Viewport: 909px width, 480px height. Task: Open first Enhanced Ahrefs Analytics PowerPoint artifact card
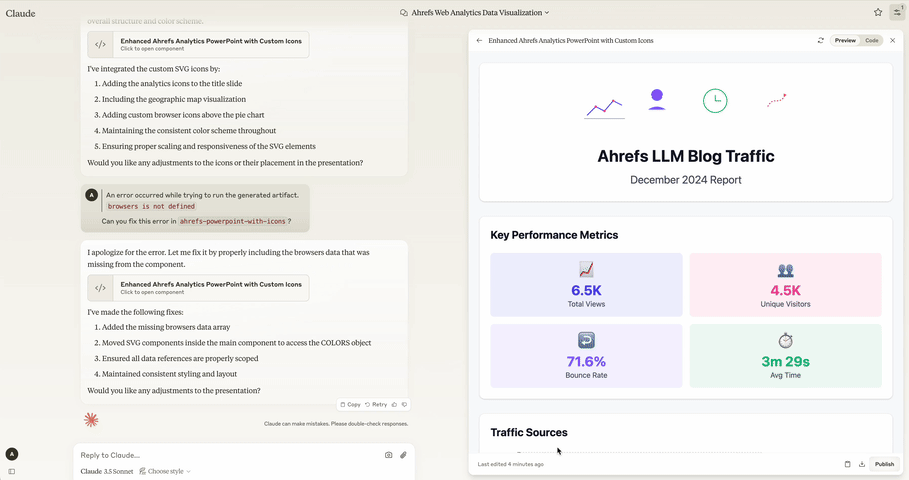click(198, 45)
